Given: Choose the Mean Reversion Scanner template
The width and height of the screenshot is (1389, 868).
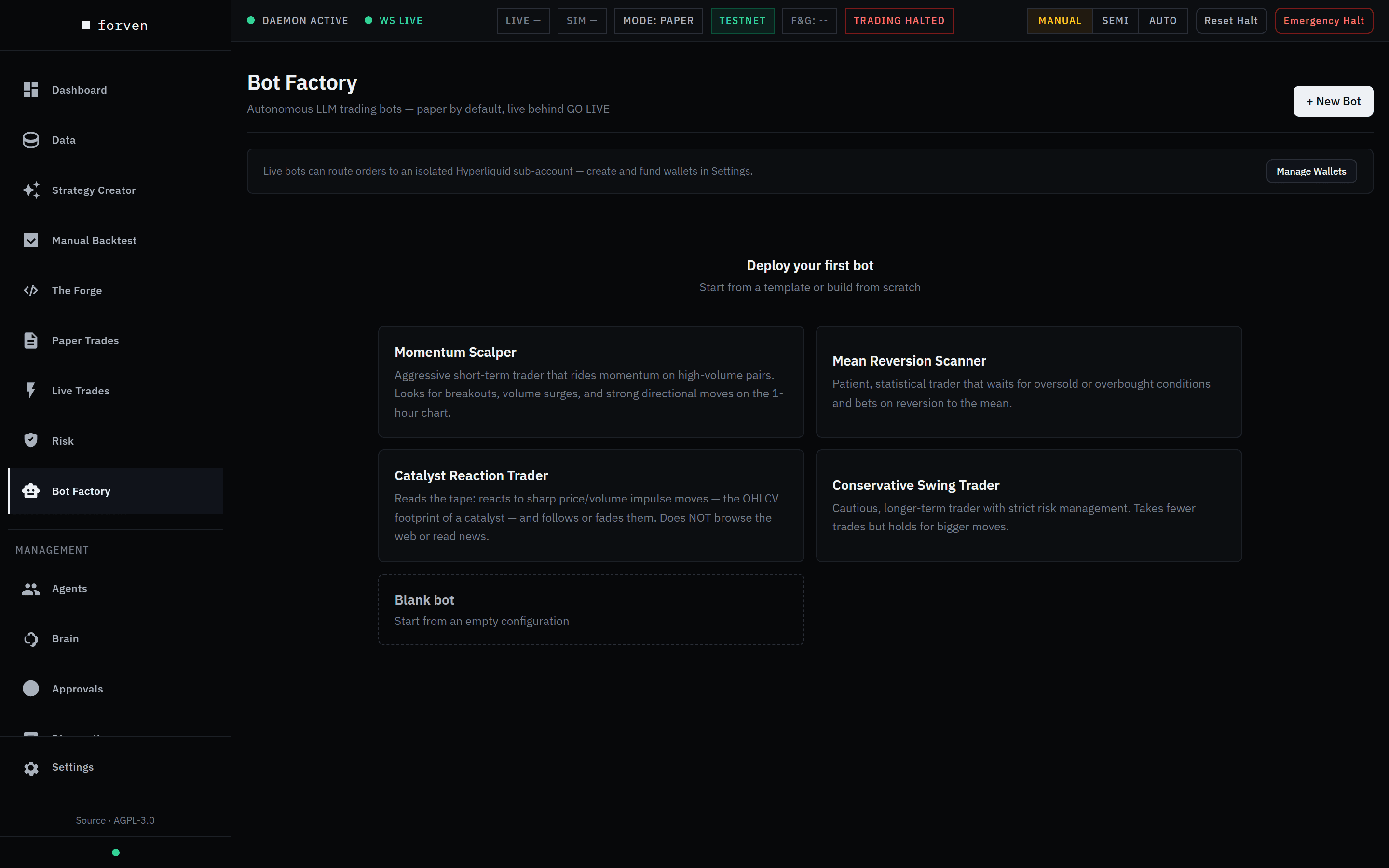Looking at the screenshot, I should [1029, 382].
